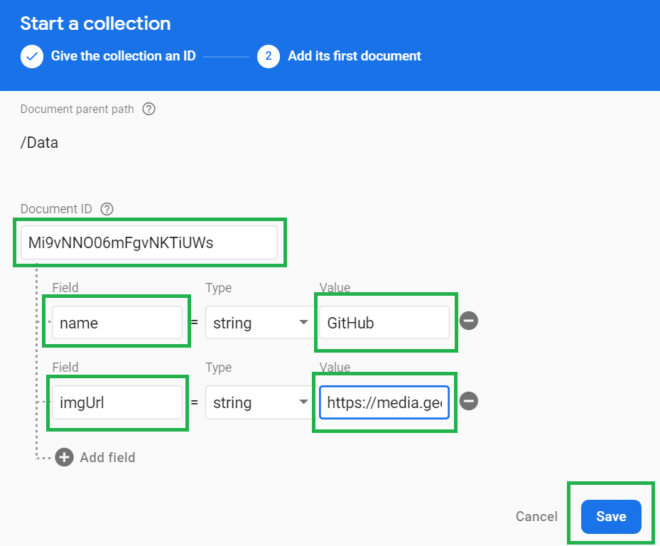The height and width of the screenshot is (546, 660).
Task: Remove the name field with minus icon
Action: 469,321
